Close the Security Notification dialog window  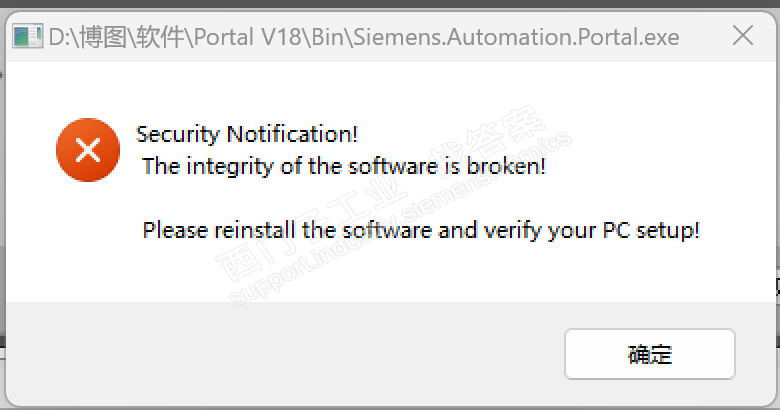coord(743,37)
